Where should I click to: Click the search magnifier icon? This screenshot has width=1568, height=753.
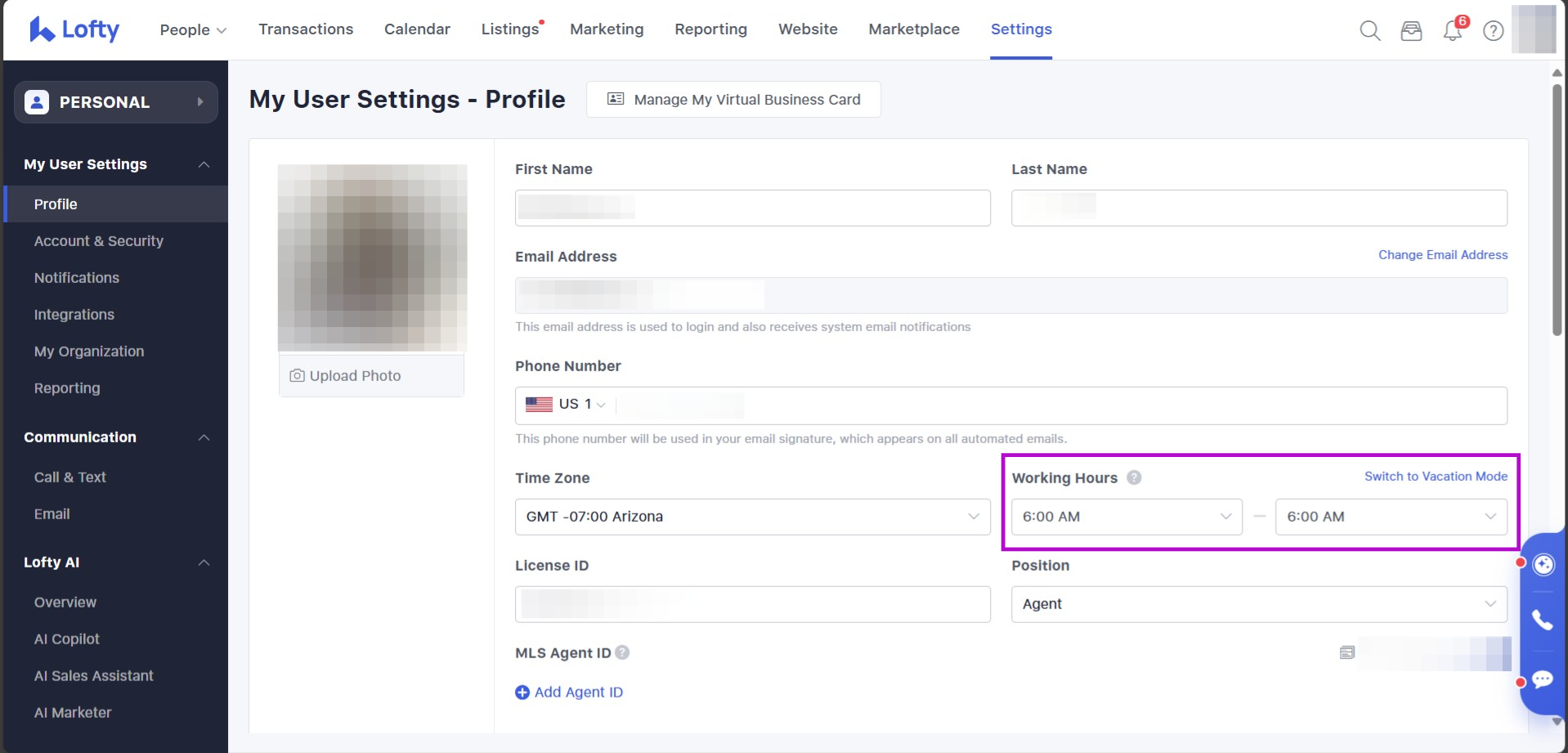pyautogui.click(x=1369, y=31)
